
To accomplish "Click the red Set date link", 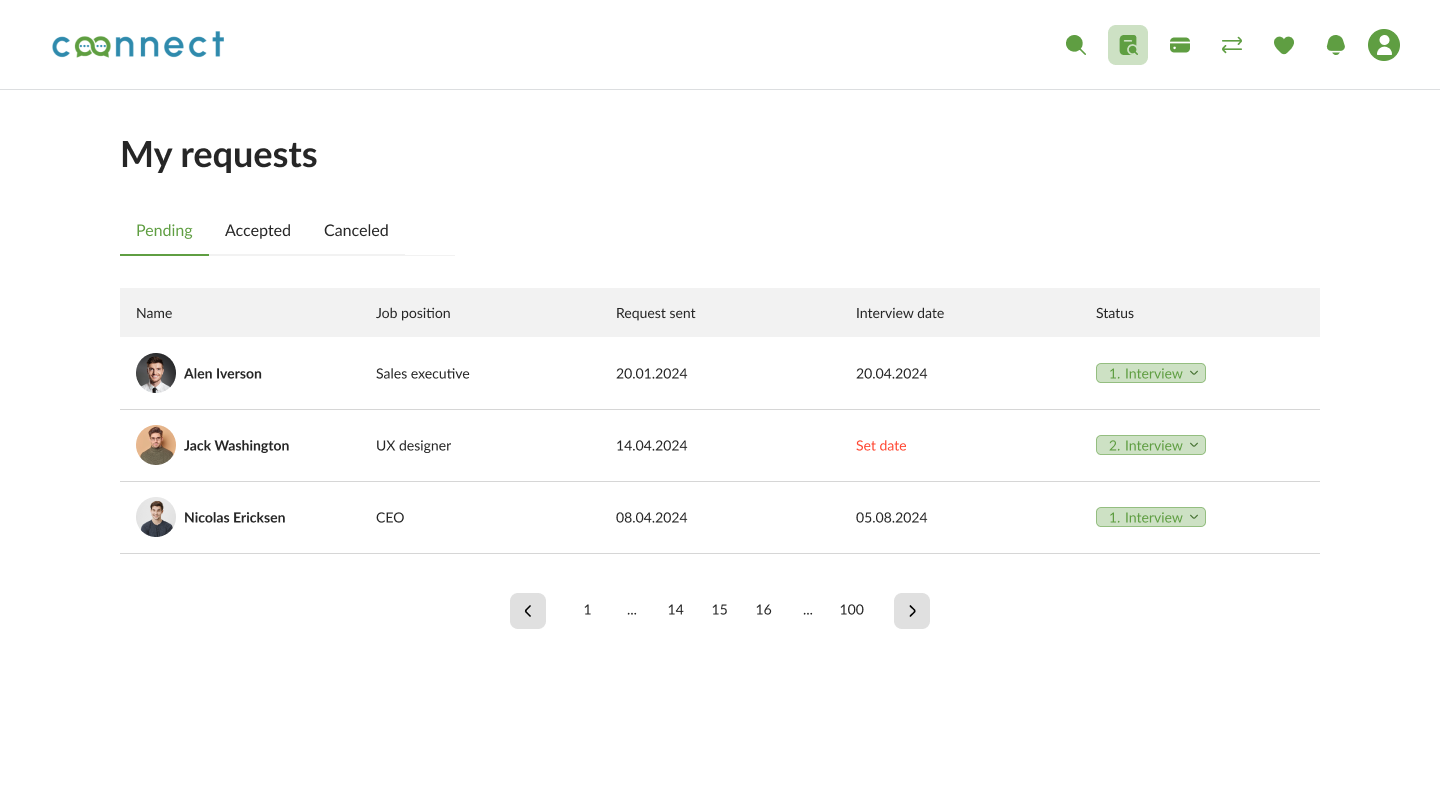I will pos(881,446).
